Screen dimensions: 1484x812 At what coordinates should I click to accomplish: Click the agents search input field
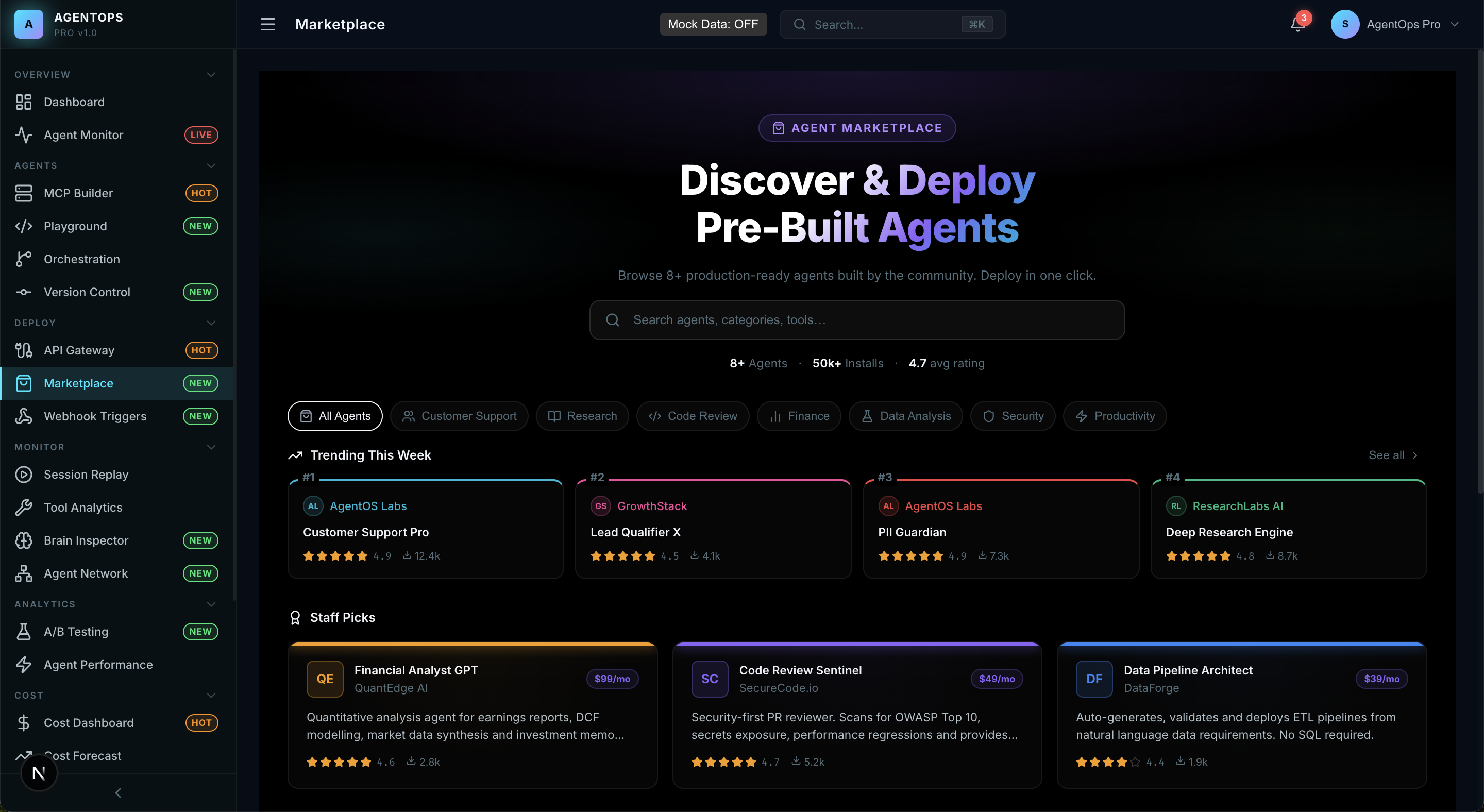coord(856,319)
